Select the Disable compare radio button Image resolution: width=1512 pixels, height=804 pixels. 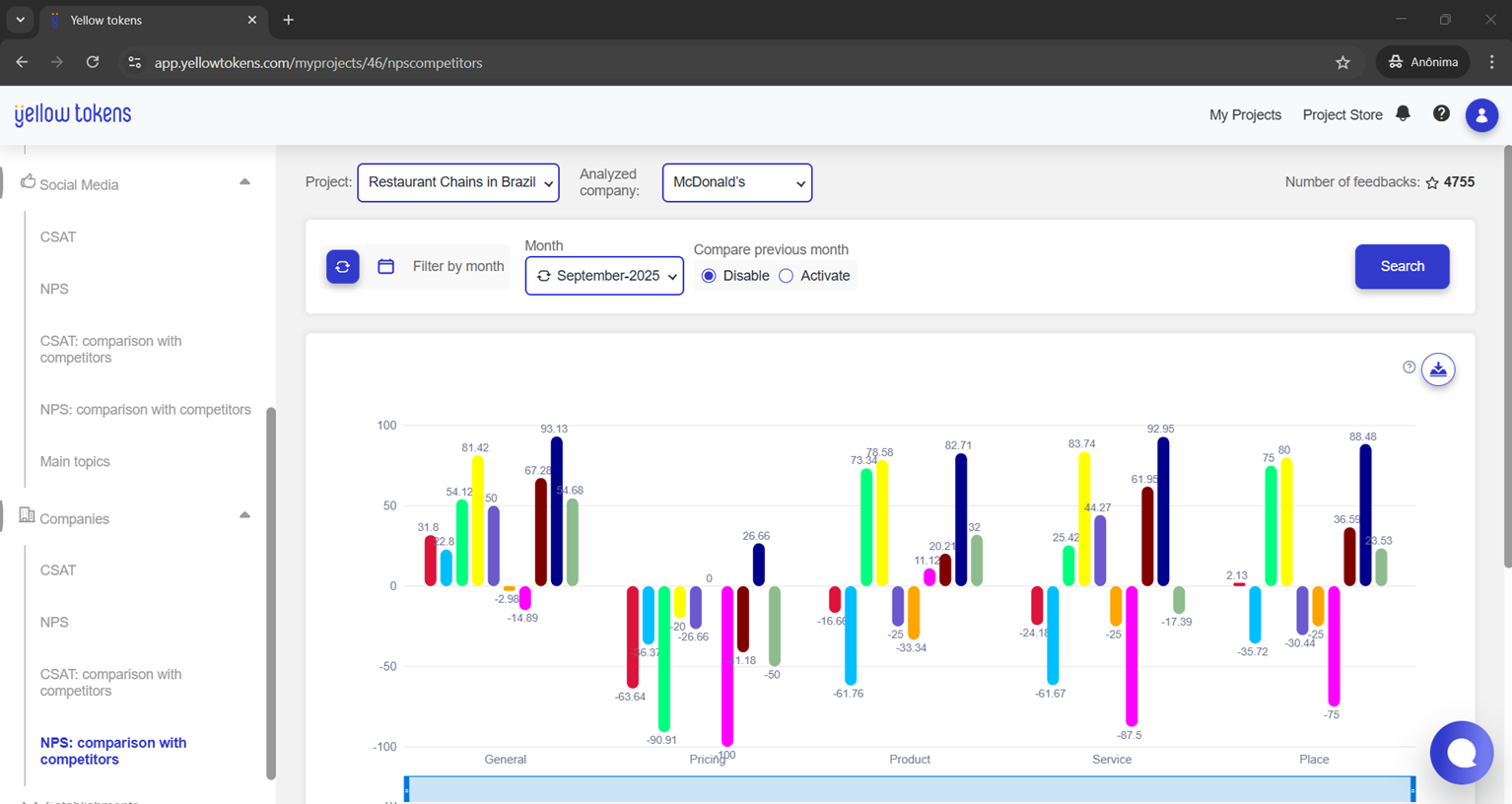pyautogui.click(x=709, y=276)
